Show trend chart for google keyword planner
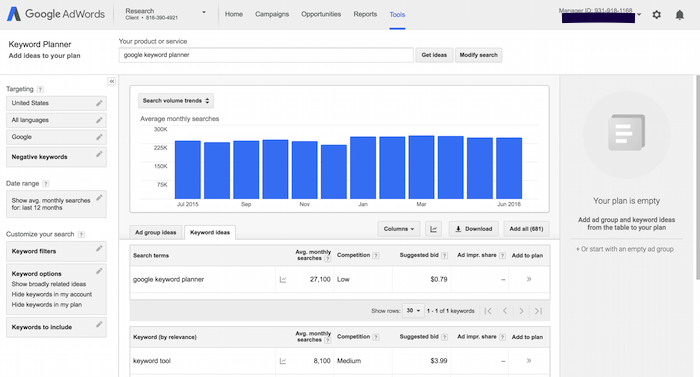This screenshot has height=377, width=700. (x=283, y=280)
